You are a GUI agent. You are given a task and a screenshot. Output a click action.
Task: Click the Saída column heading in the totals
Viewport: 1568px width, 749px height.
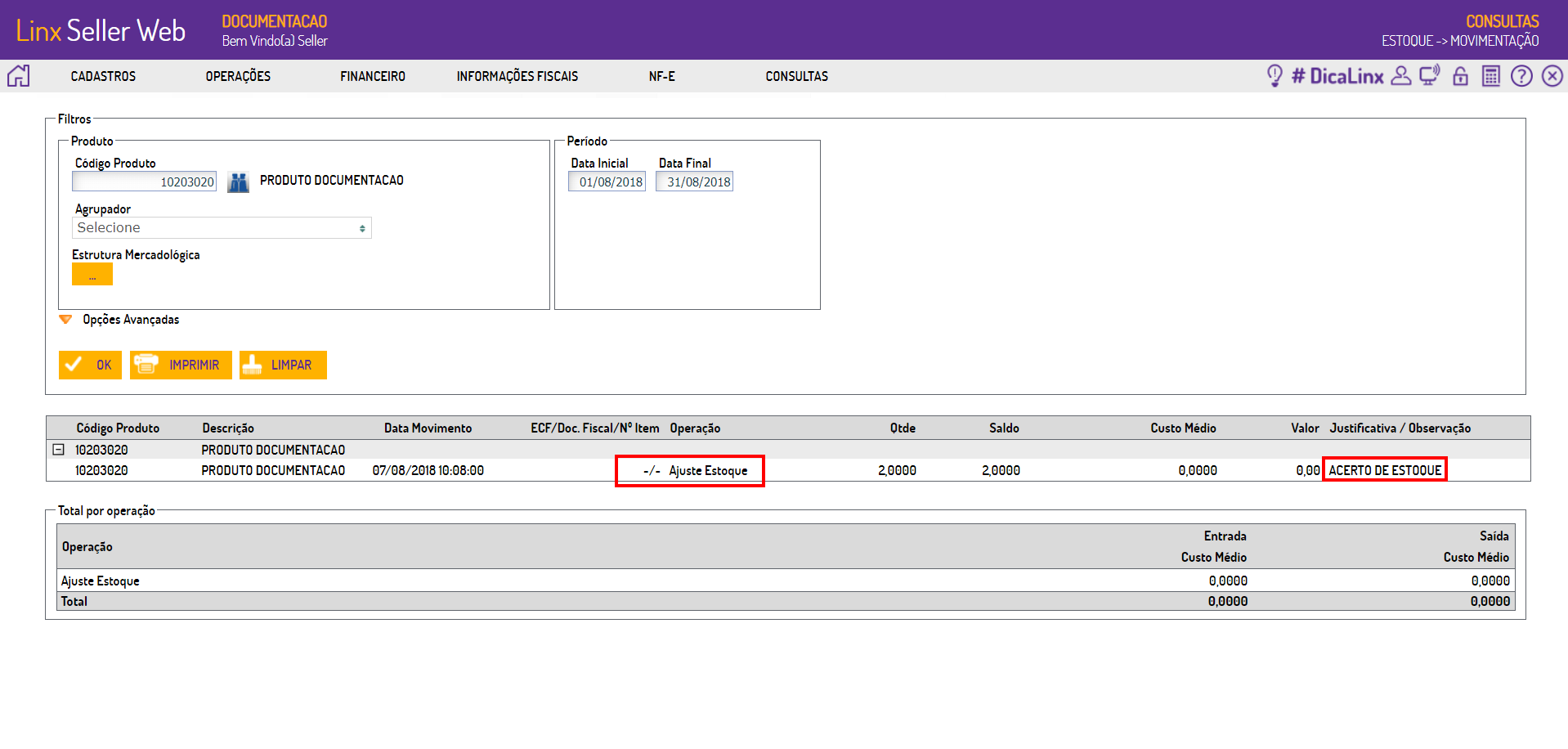pos(1494,536)
